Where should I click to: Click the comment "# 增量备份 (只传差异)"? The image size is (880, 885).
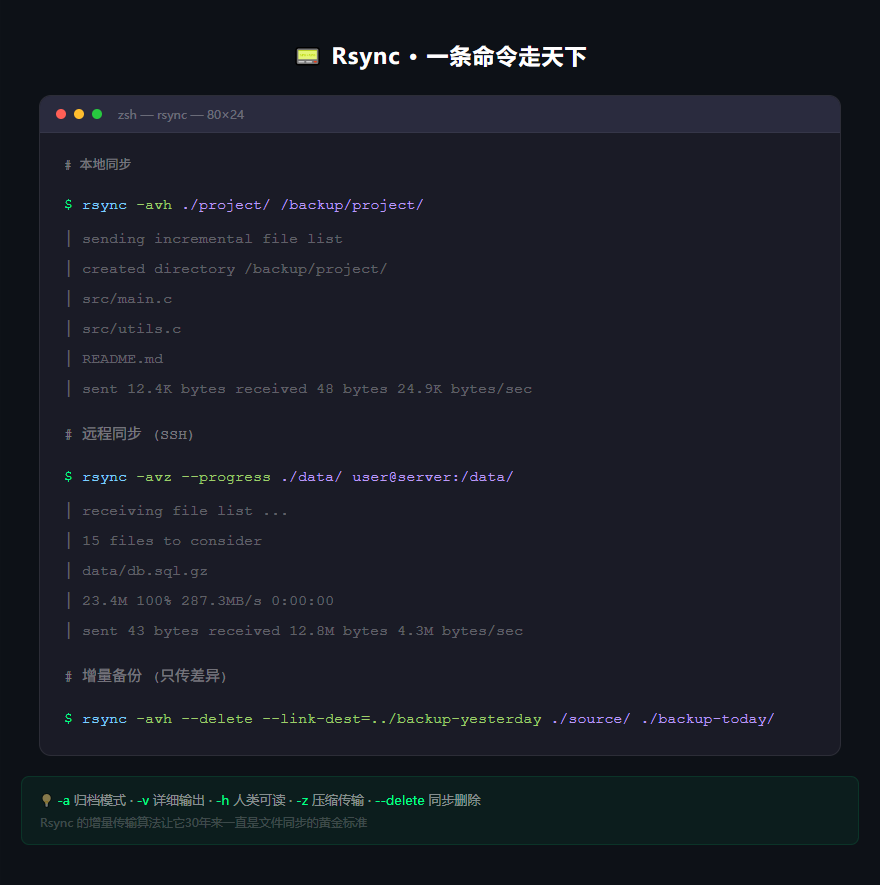146,676
